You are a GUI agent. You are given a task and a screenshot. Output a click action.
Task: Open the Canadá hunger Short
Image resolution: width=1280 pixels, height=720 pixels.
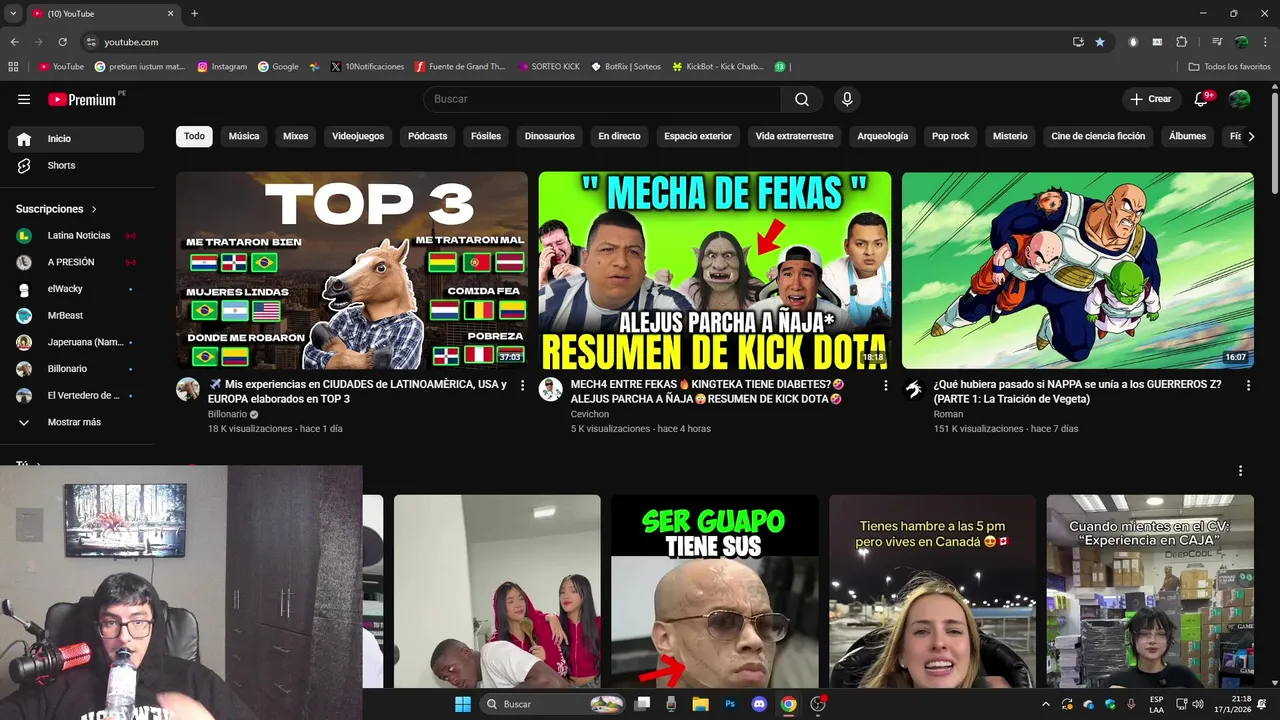tap(932, 591)
